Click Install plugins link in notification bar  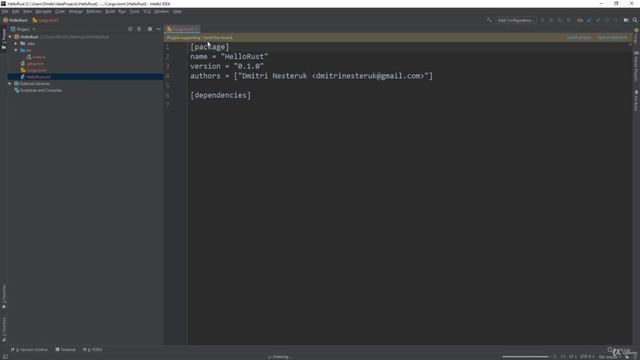click(579, 38)
